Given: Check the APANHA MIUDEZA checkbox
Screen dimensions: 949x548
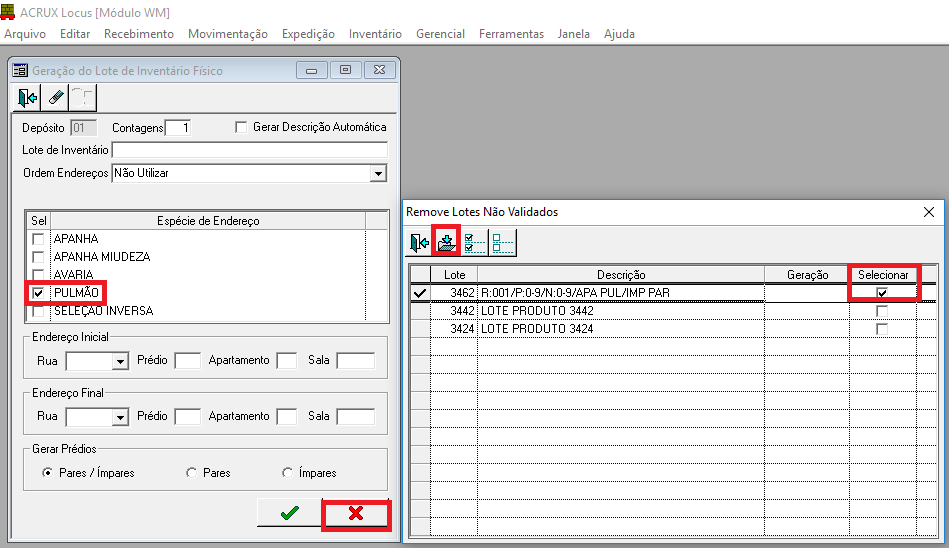Looking at the screenshot, I should click(38, 257).
